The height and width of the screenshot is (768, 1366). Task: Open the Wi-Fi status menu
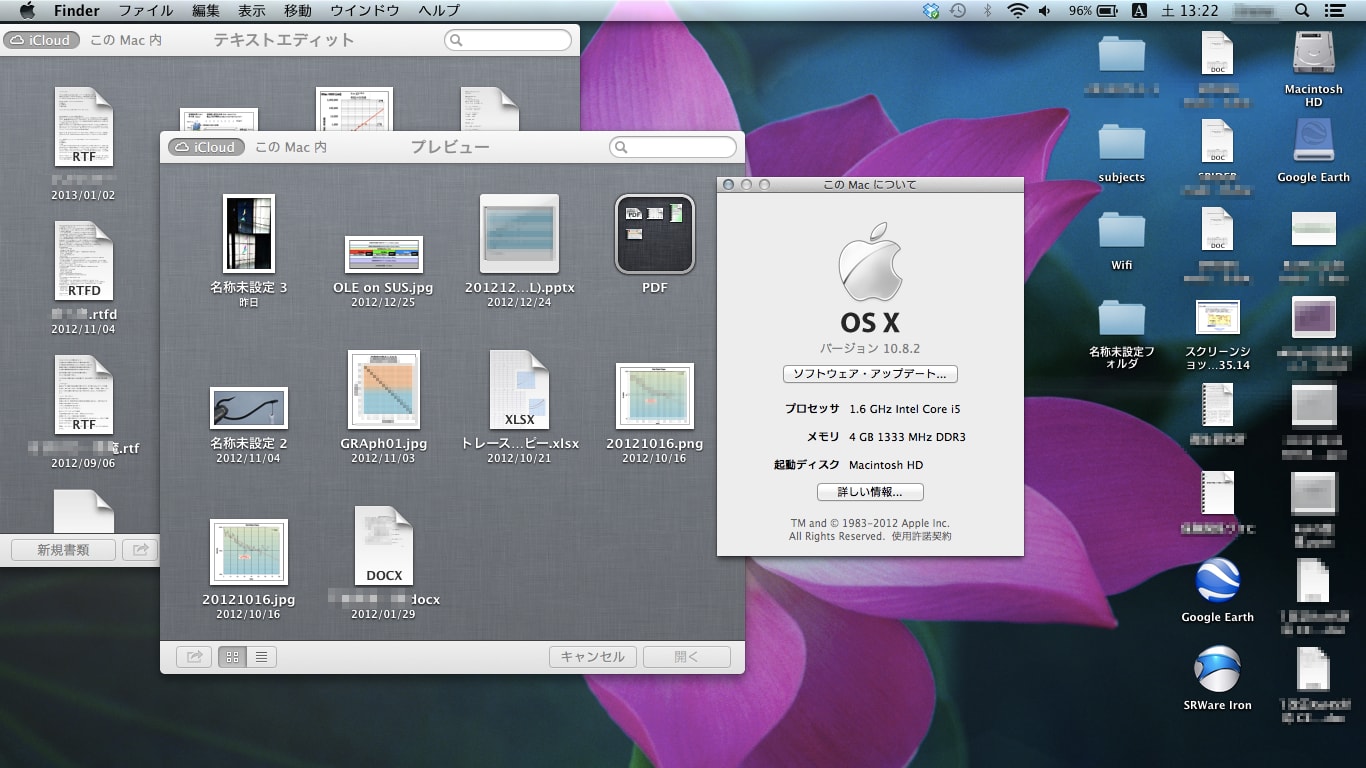click(1018, 11)
